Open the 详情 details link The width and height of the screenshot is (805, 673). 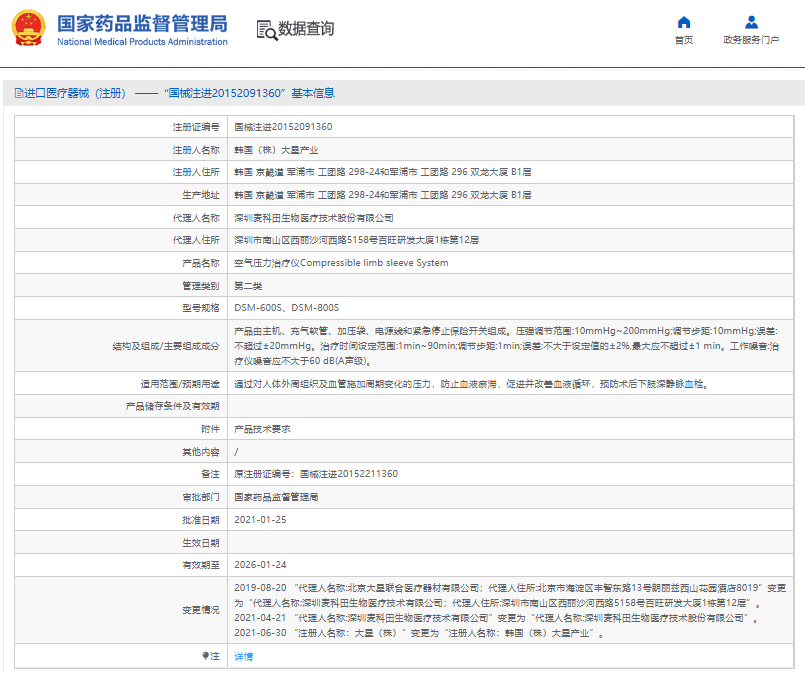point(243,656)
